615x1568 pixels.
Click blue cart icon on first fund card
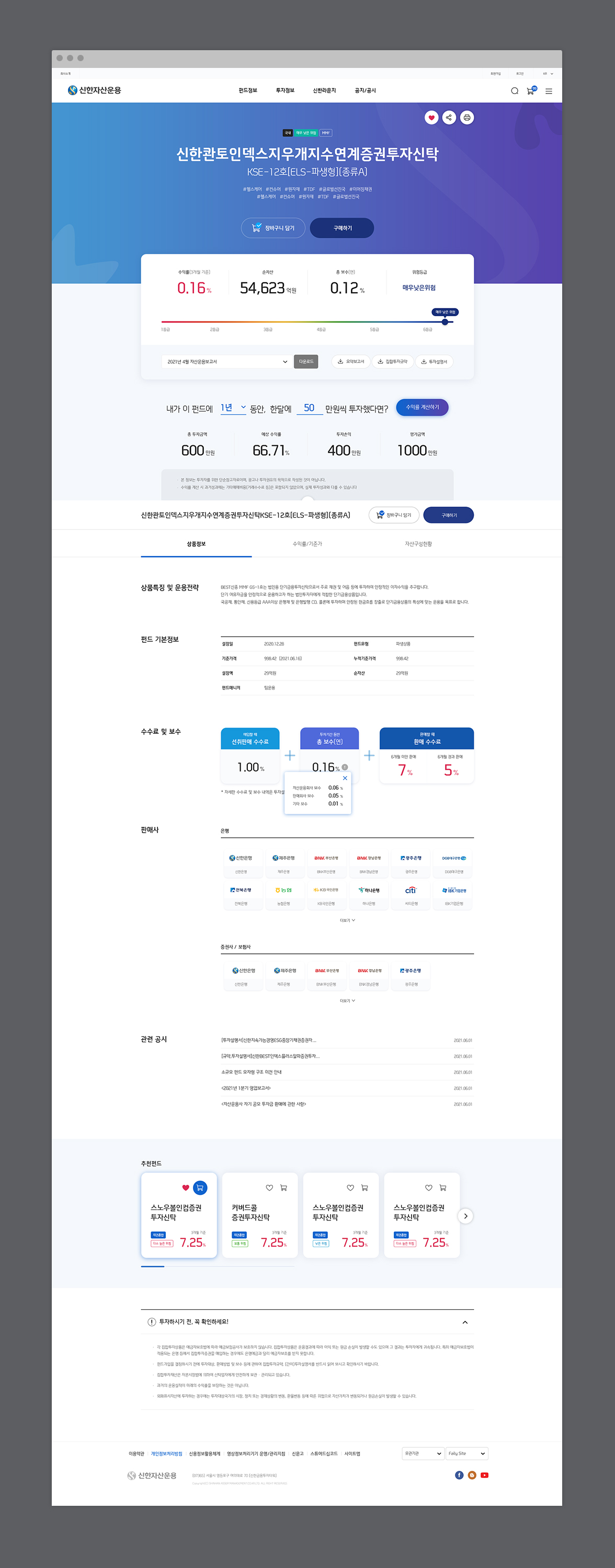coord(200,1187)
